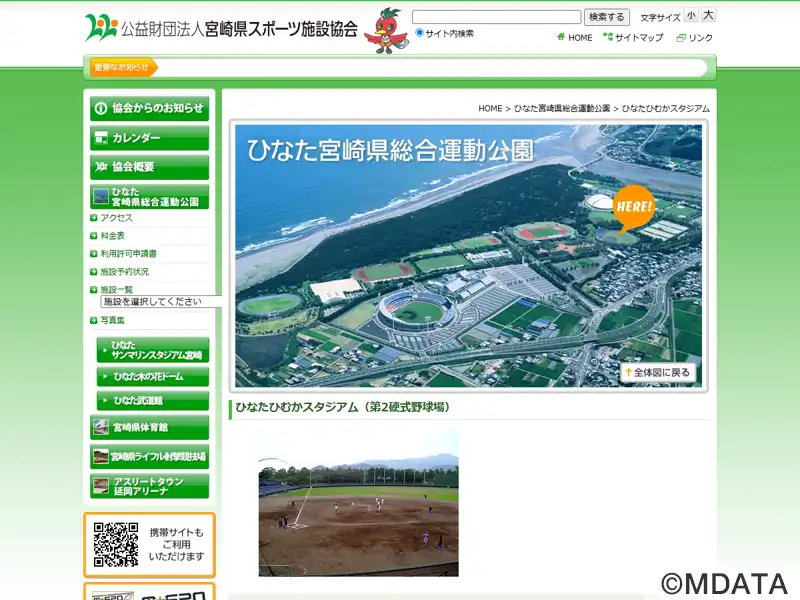
Task: Open the 利用許可申請書 sidebar link
Action: click(x=128, y=254)
